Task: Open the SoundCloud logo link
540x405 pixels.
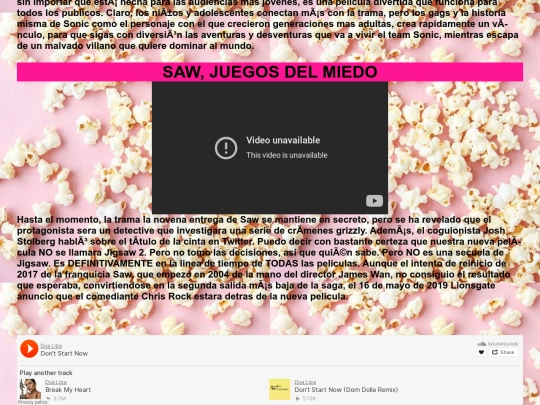Action: click(498, 344)
